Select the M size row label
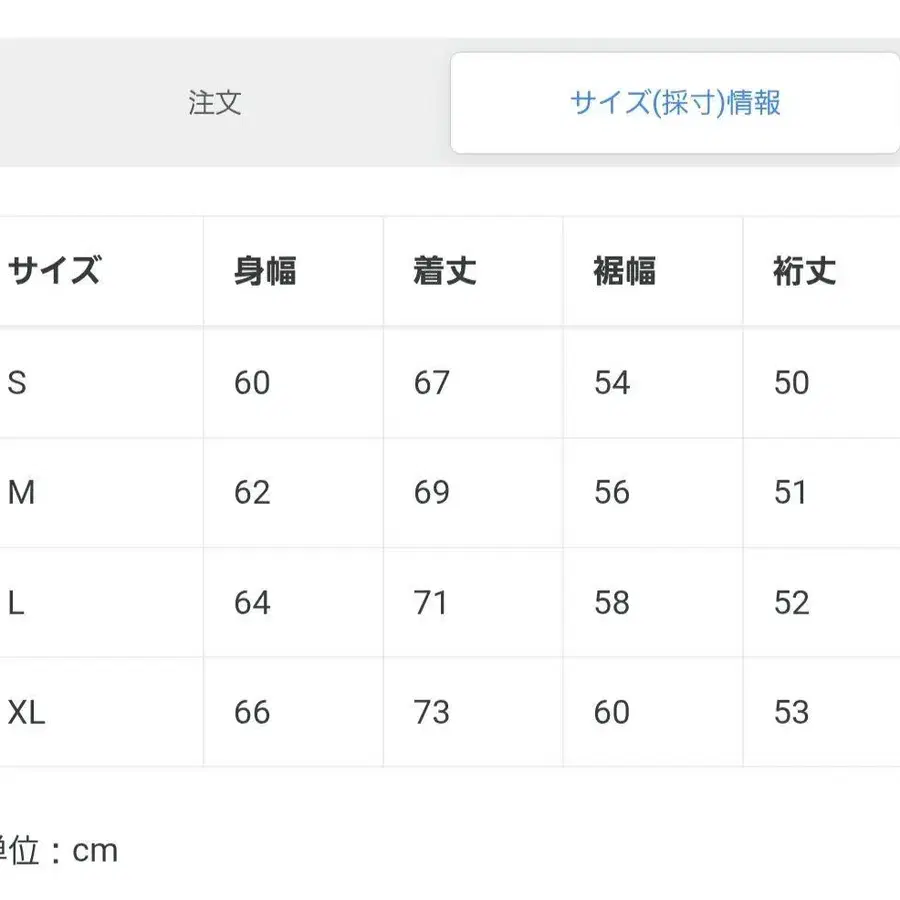This screenshot has width=900, height=900. point(20,493)
